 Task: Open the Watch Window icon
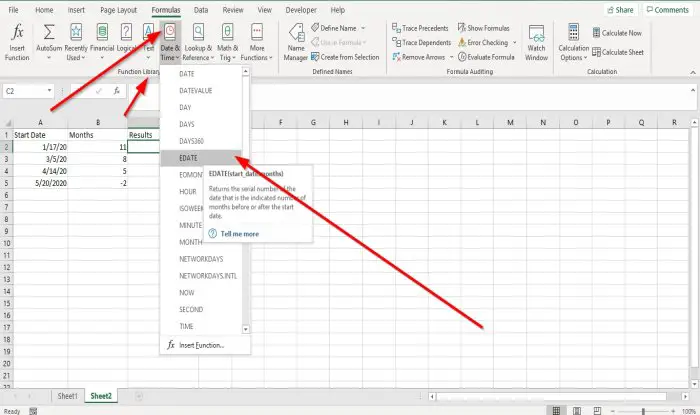pos(536,33)
